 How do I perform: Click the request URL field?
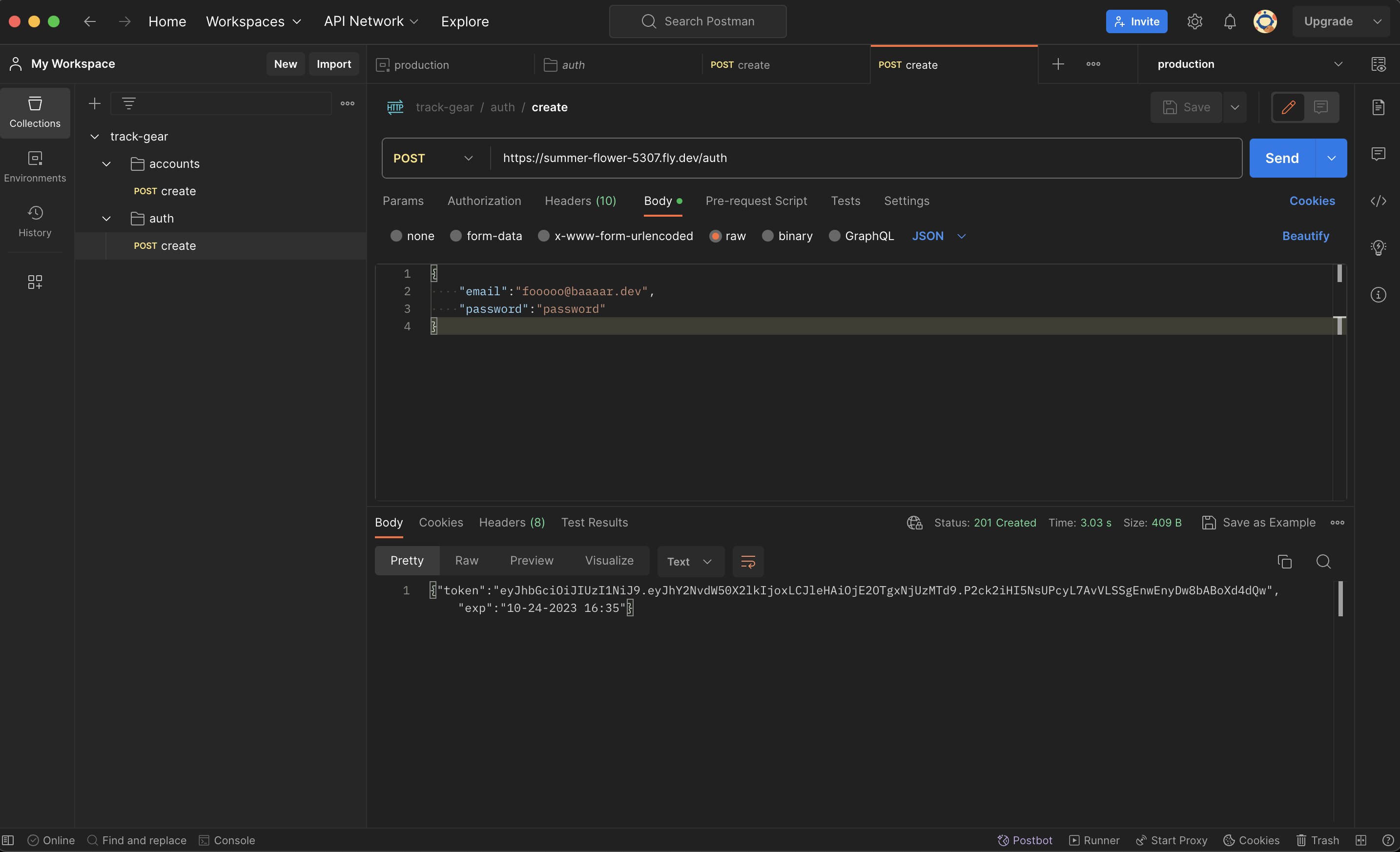[866, 158]
